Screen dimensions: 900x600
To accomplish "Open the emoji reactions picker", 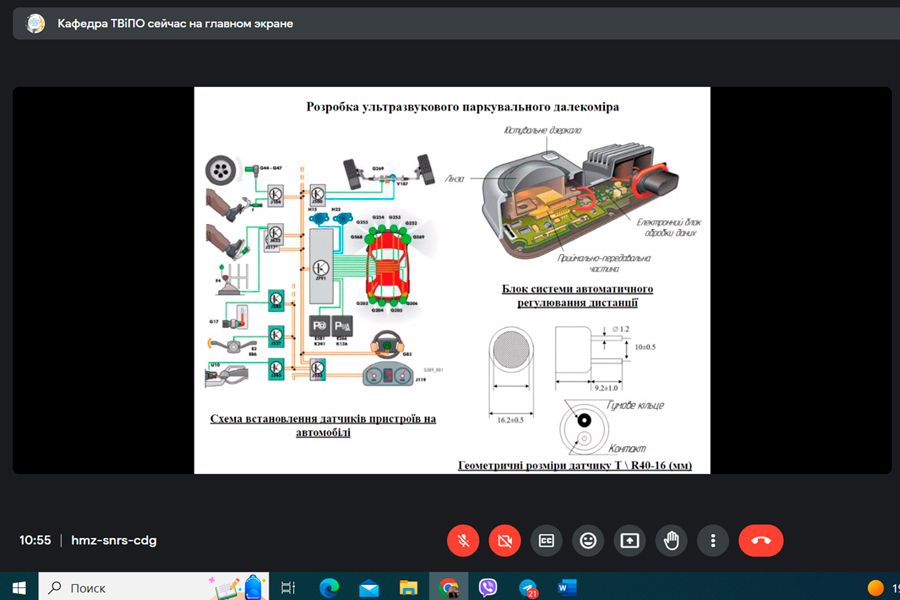I will [588, 540].
